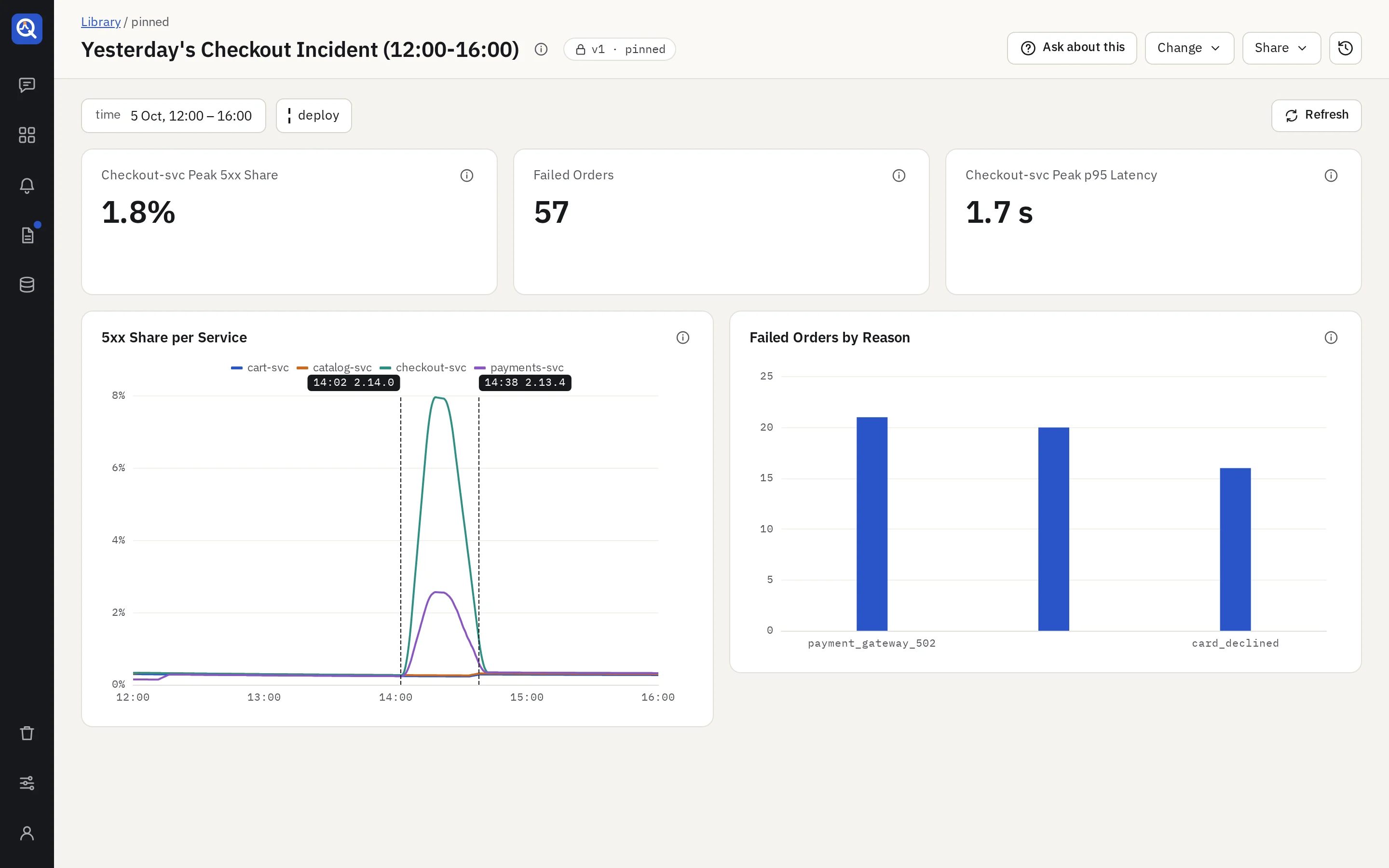Viewport: 1389px width, 868px height.
Task: Open the user profile icon in sidebar
Action: 27,833
